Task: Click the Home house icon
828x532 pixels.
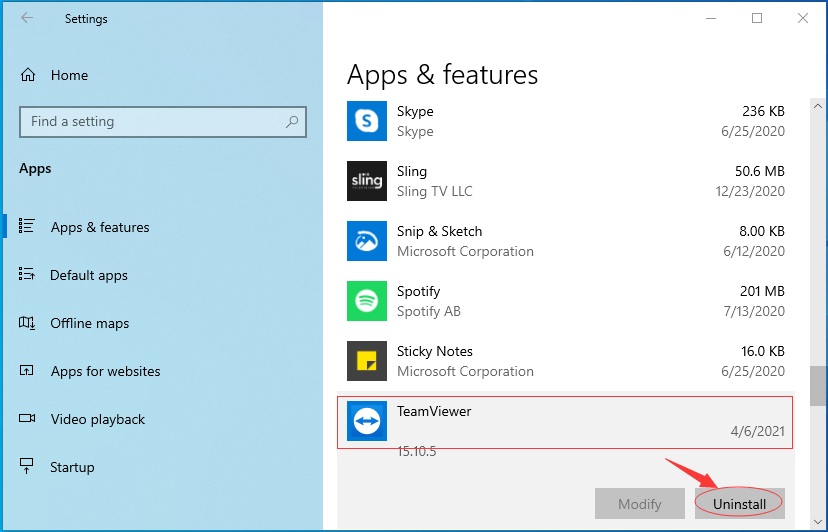Action: [x=28, y=75]
